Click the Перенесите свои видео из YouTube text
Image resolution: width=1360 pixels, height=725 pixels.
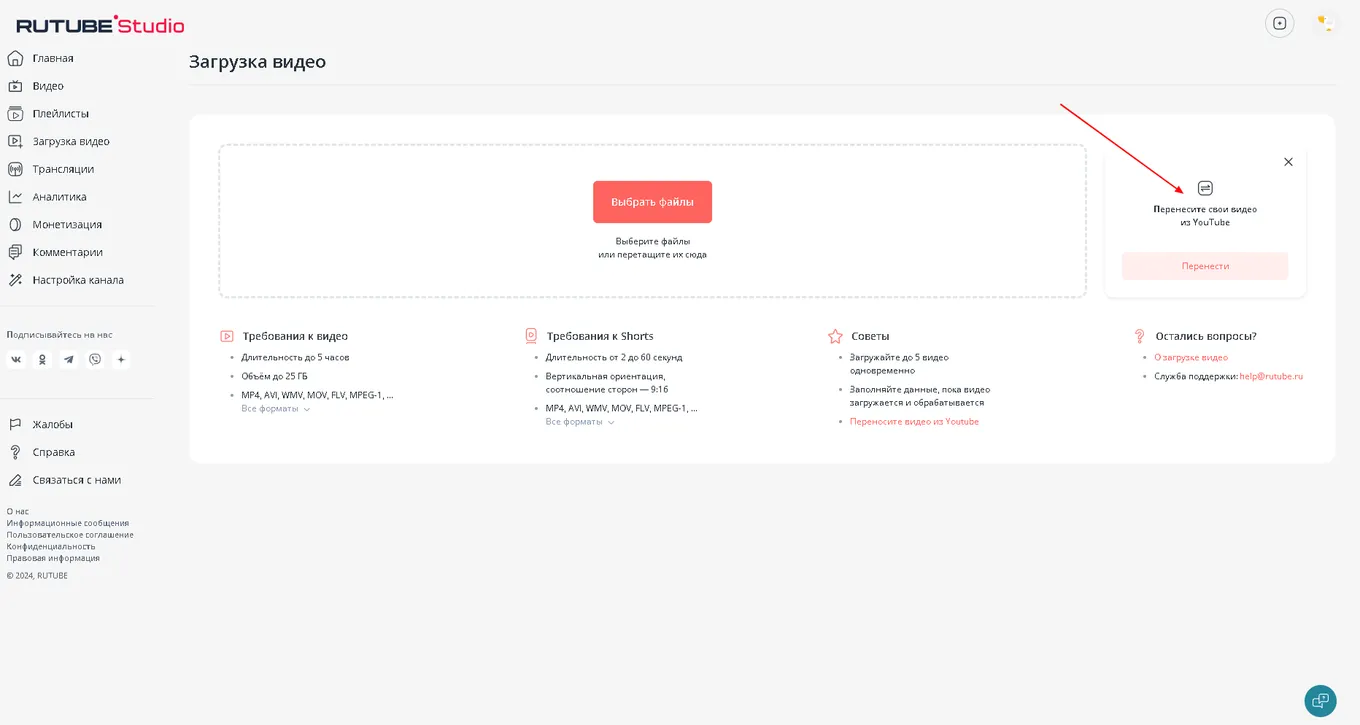click(x=1205, y=216)
